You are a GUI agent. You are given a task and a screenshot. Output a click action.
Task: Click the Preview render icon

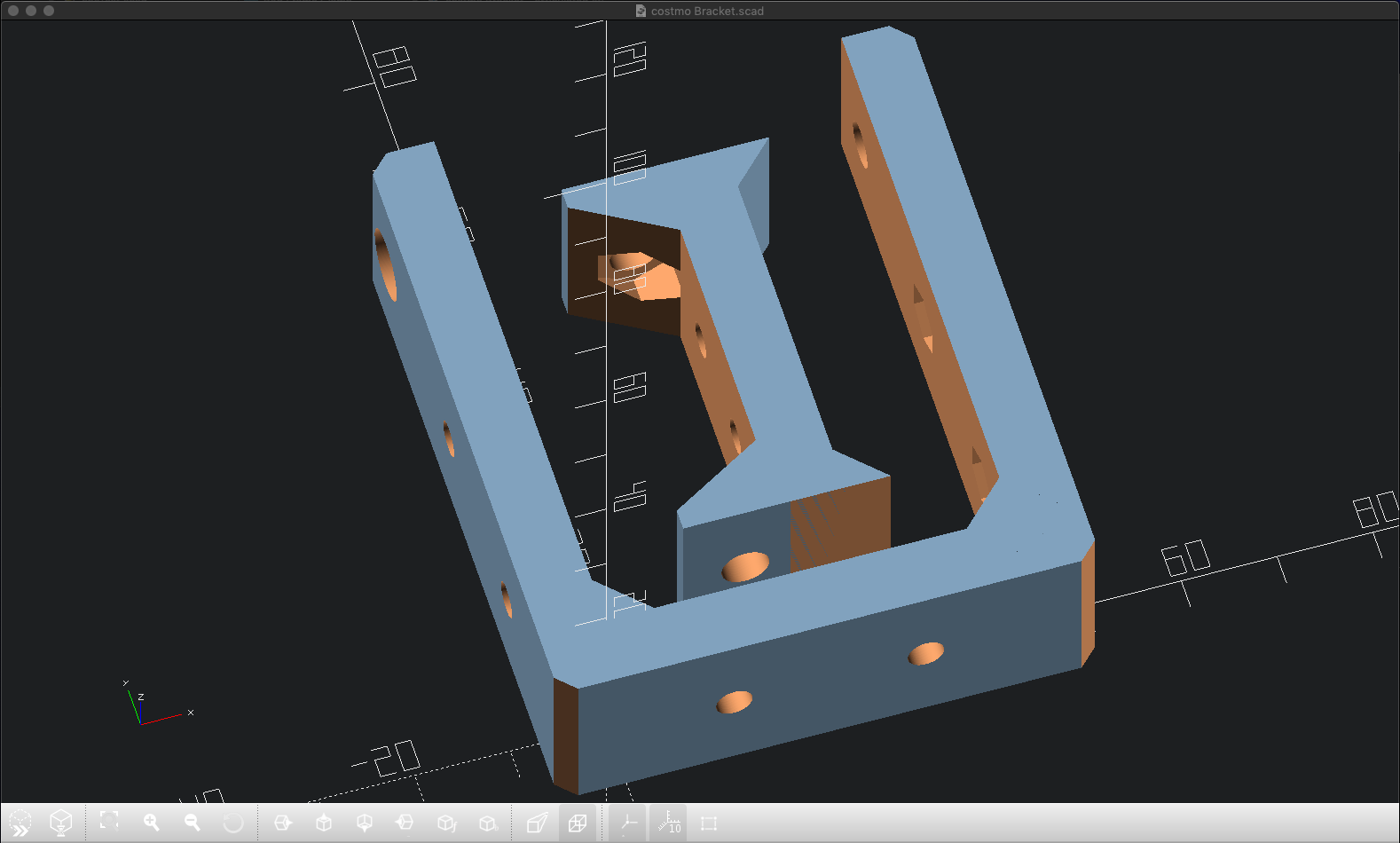point(20,823)
